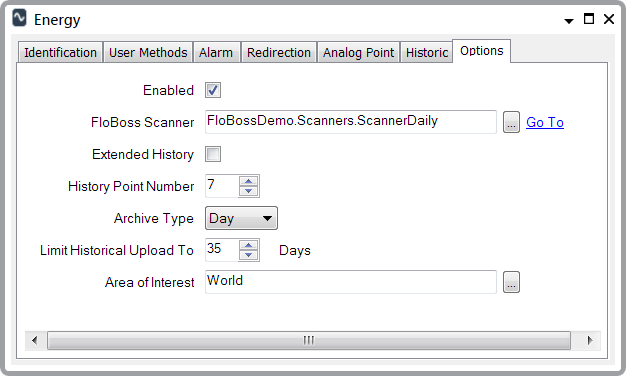Uncheck the Enabled checkbox
The height and width of the screenshot is (376, 626).
[213, 90]
